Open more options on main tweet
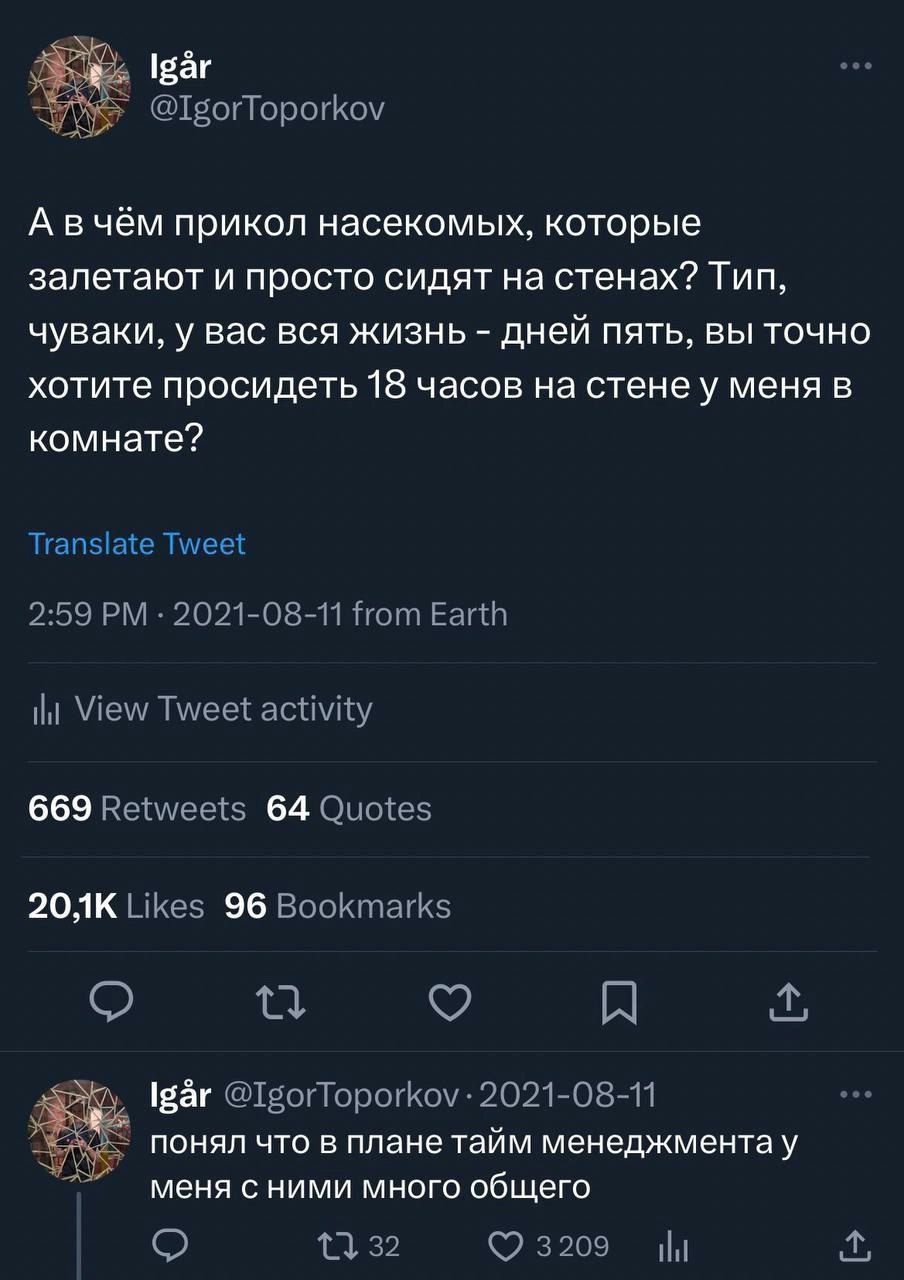 (856, 69)
